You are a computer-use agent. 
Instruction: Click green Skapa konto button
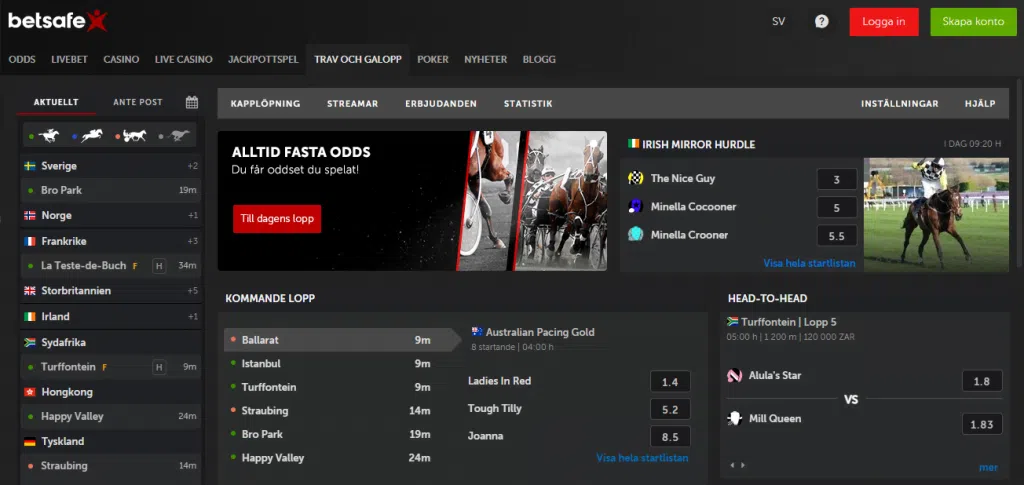[973, 22]
